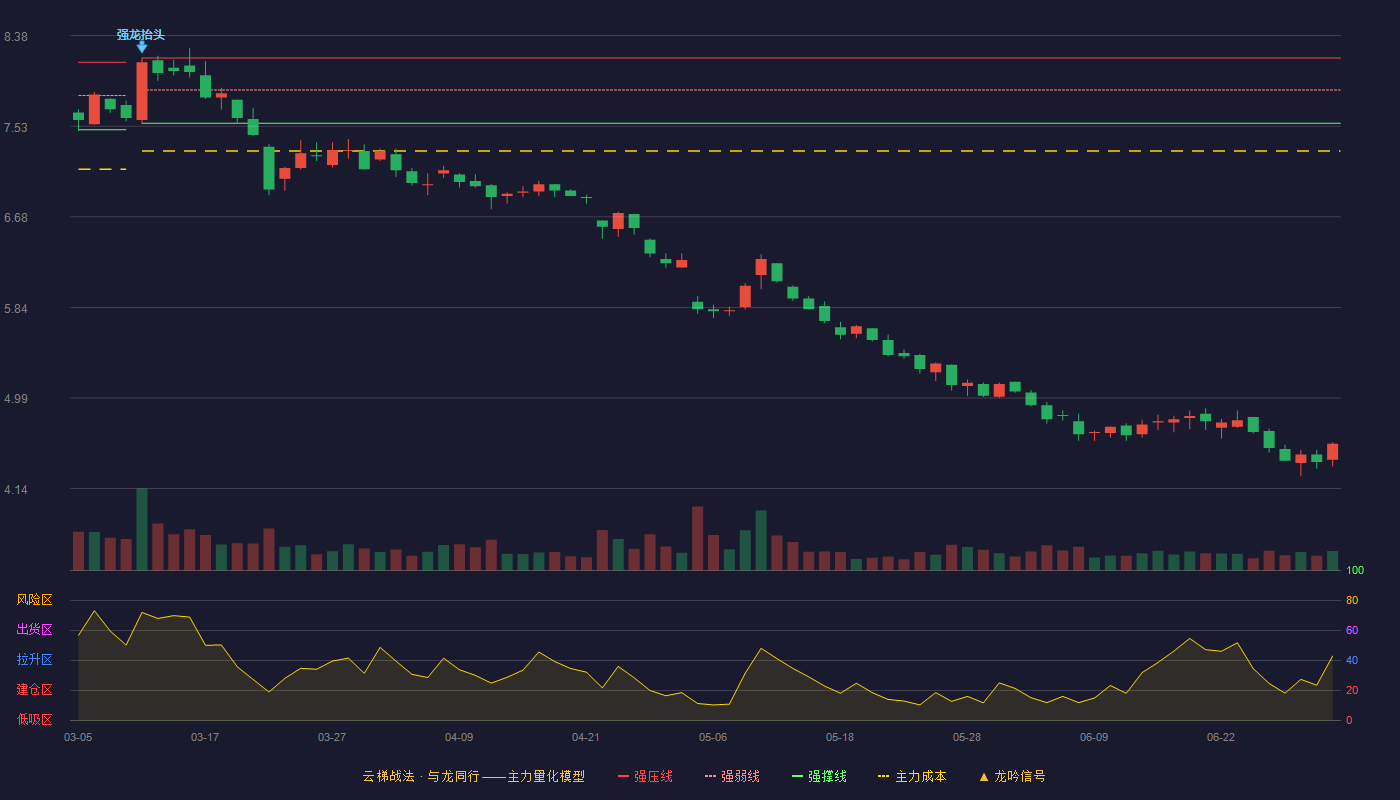Click the 03-17 date label
This screenshot has height=800, width=1400.
click(205, 737)
